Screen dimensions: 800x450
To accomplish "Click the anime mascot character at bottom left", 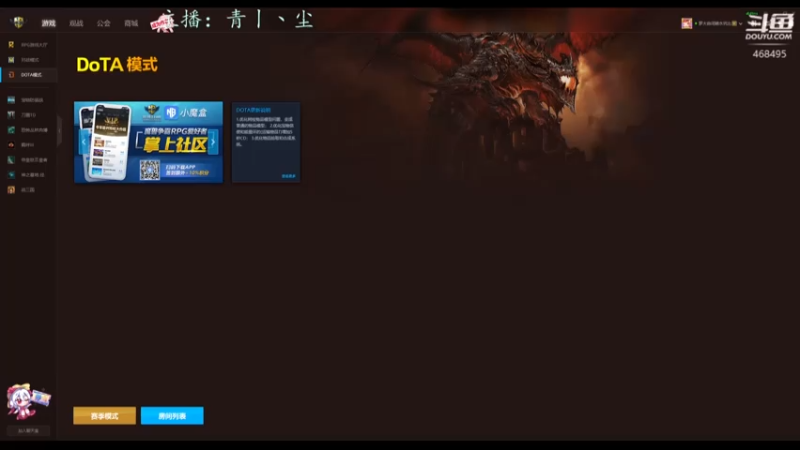I will [28, 401].
